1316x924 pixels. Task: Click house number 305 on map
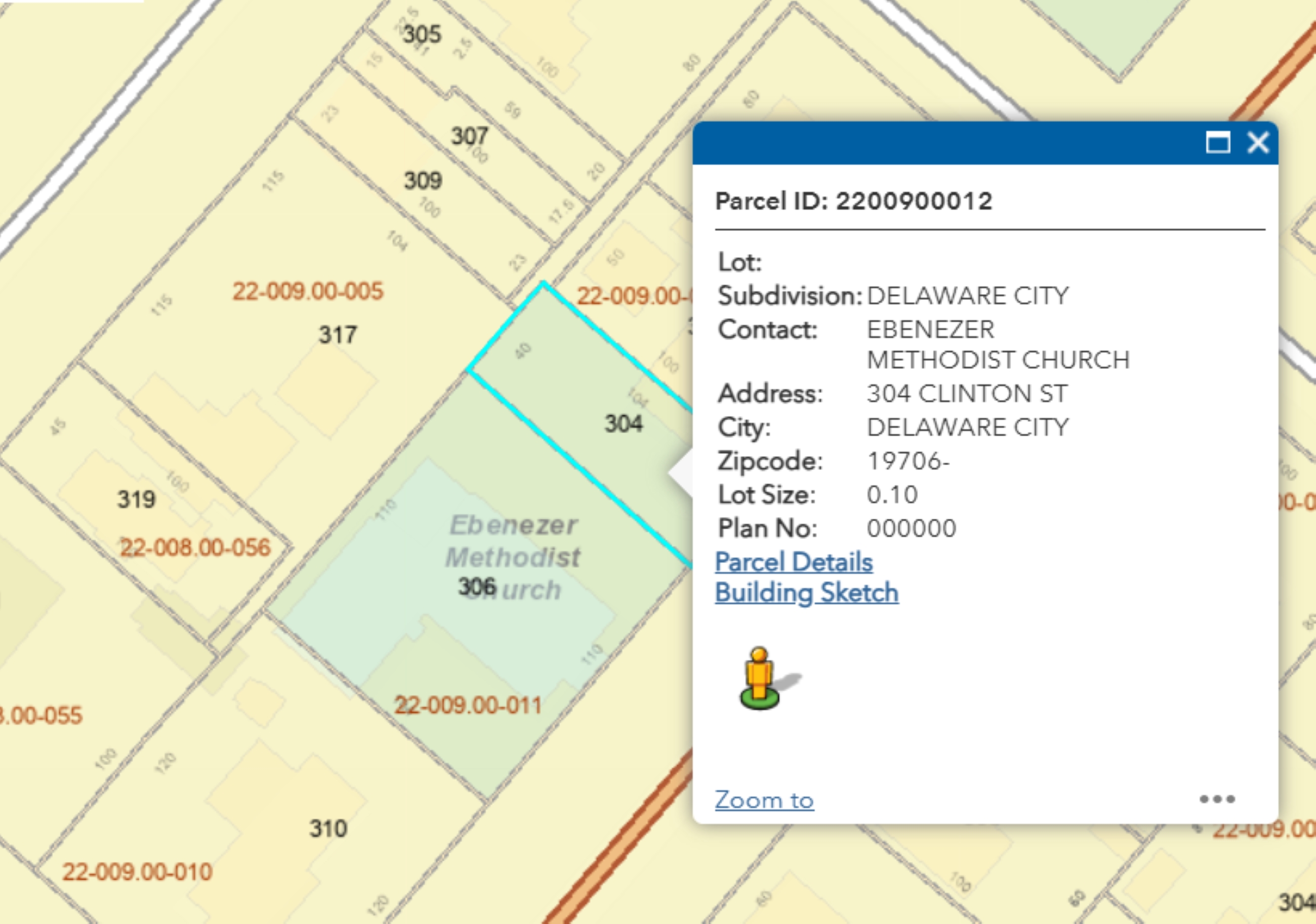(x=422, y=34)
